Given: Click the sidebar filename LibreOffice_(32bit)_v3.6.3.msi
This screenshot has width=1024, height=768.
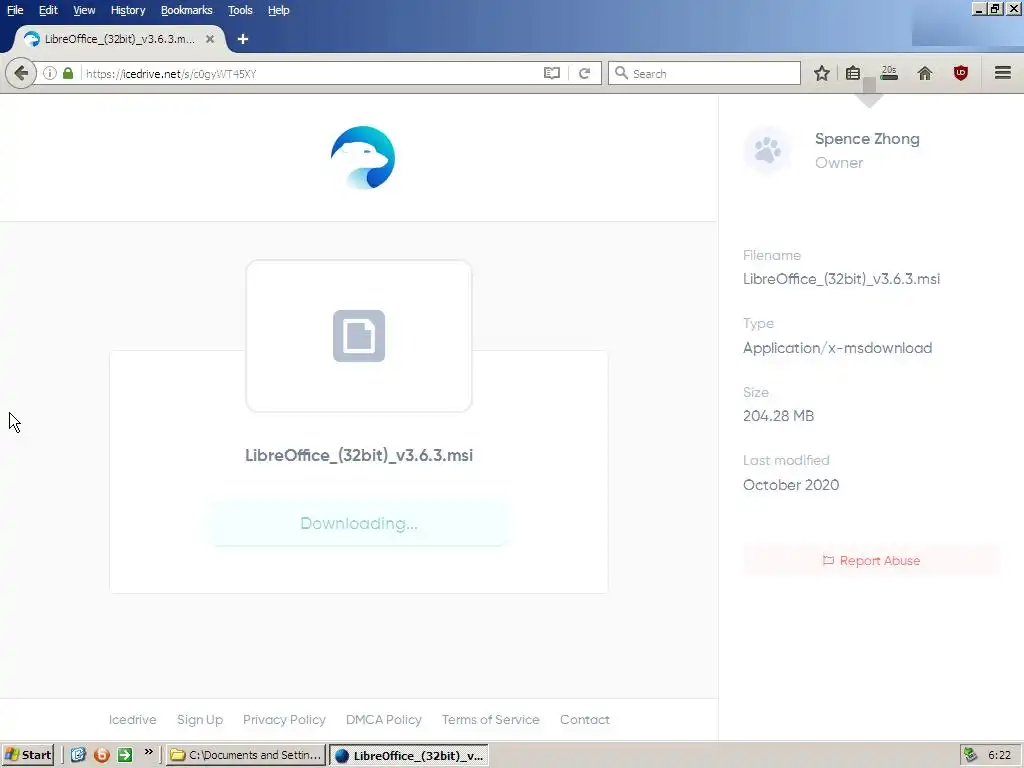Looking at the screenshot, I should click(841, 279).
